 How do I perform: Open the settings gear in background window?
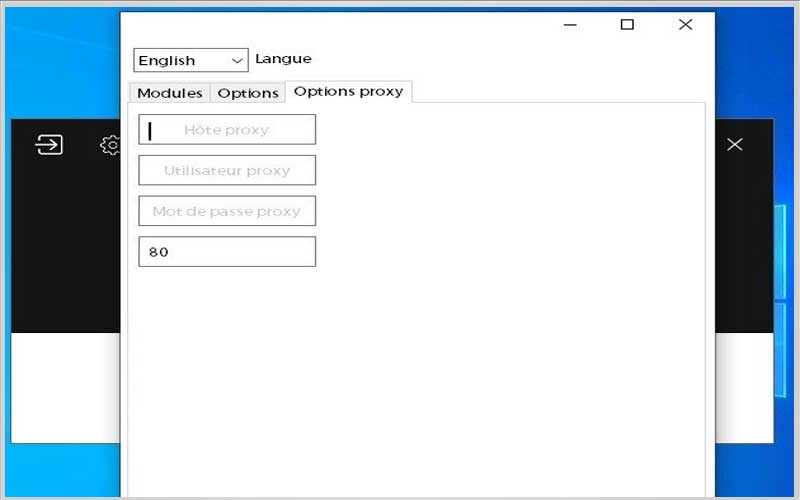click(x=111, y=145)
